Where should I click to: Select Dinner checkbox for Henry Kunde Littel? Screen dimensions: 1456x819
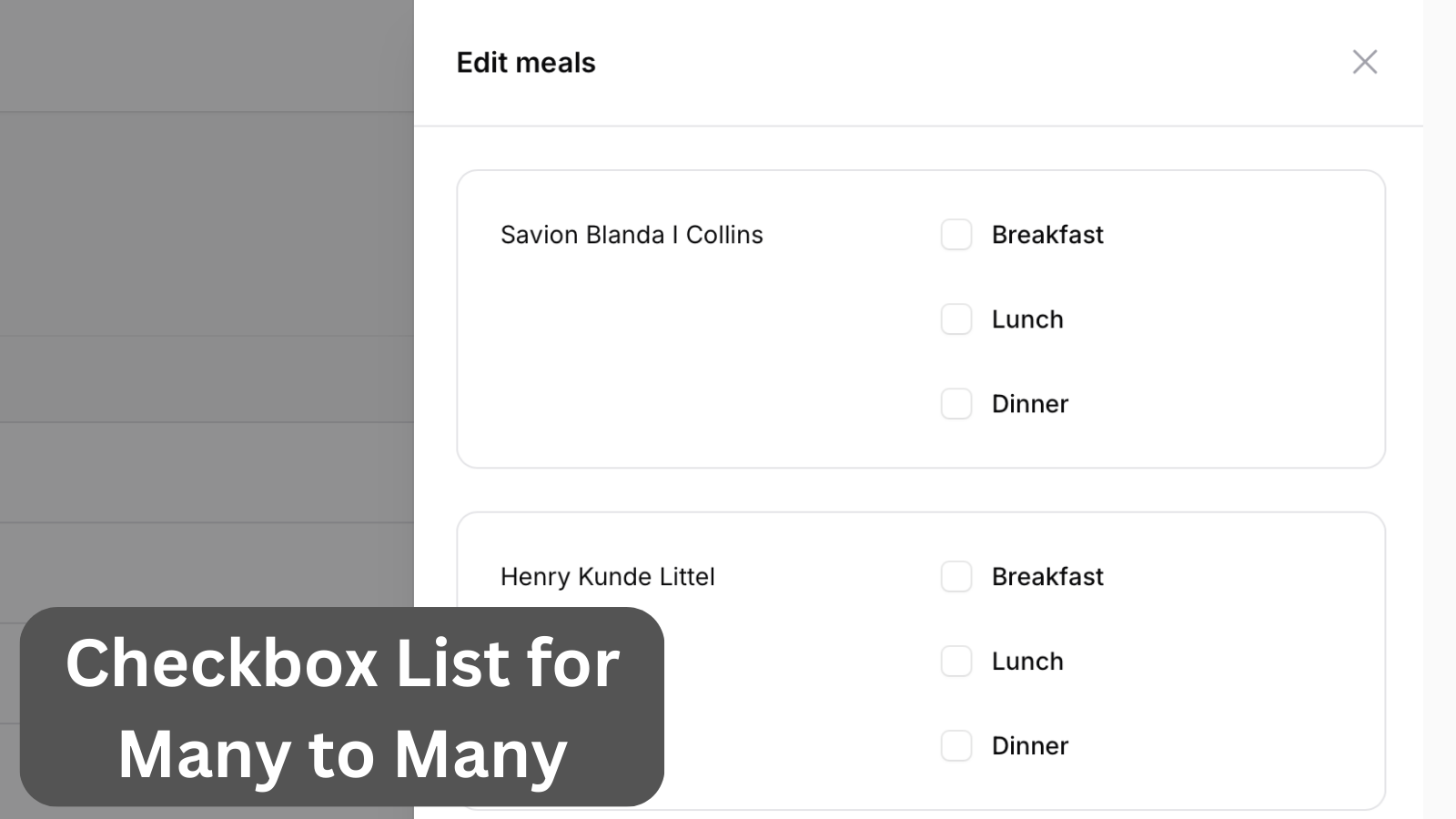point(956,746)
